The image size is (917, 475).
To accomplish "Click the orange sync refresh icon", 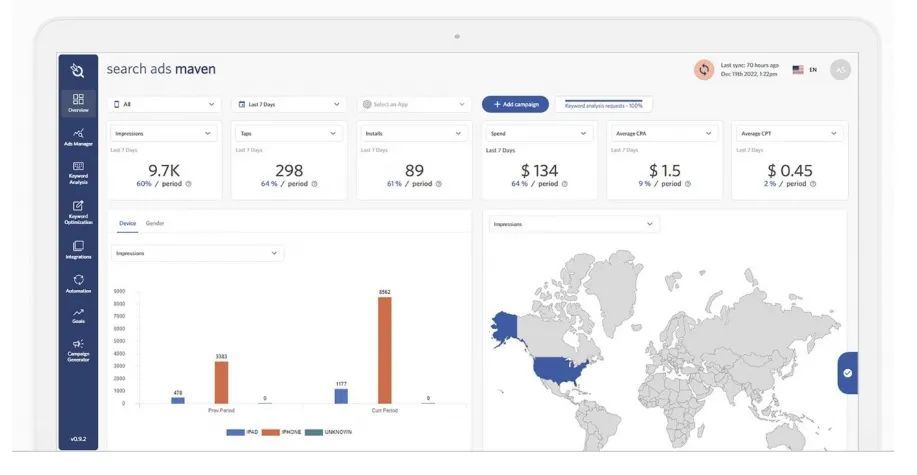I will pos(704,69).
